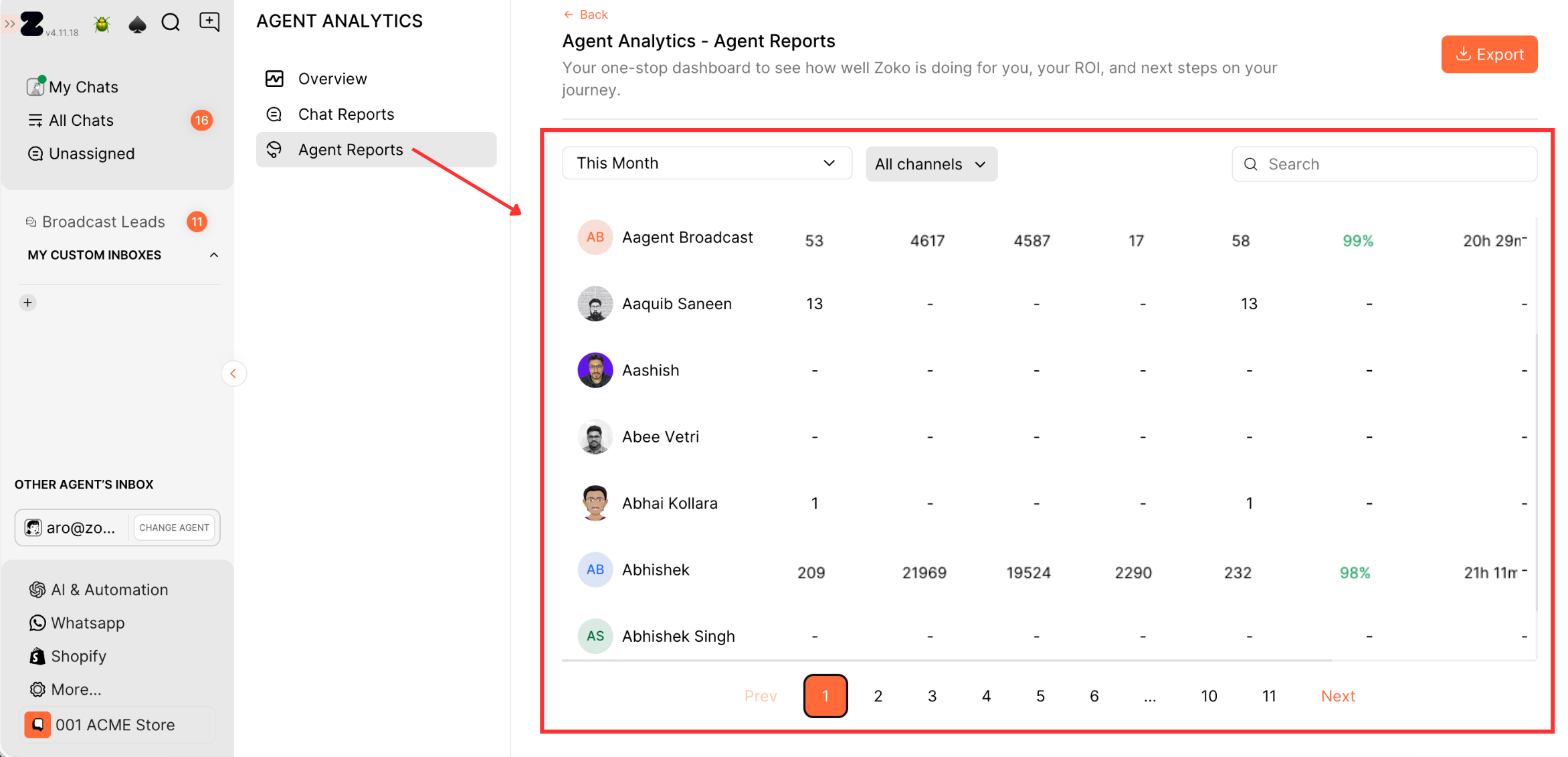Open search via magnifier icon
Image resolution: width=1568 pixels, height=757 pixels.
tap(171, 23)
